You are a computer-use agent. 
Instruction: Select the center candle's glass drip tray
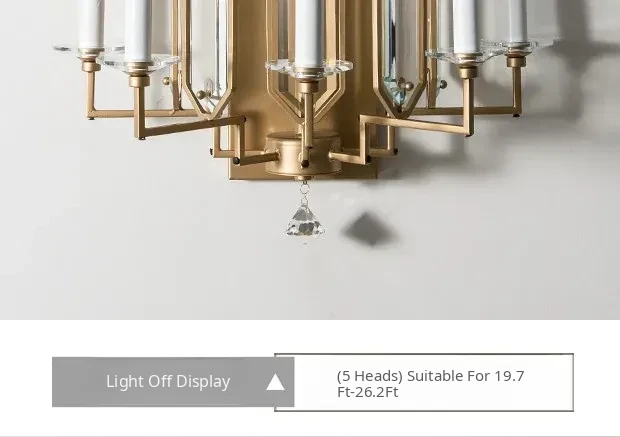[309, 67]
